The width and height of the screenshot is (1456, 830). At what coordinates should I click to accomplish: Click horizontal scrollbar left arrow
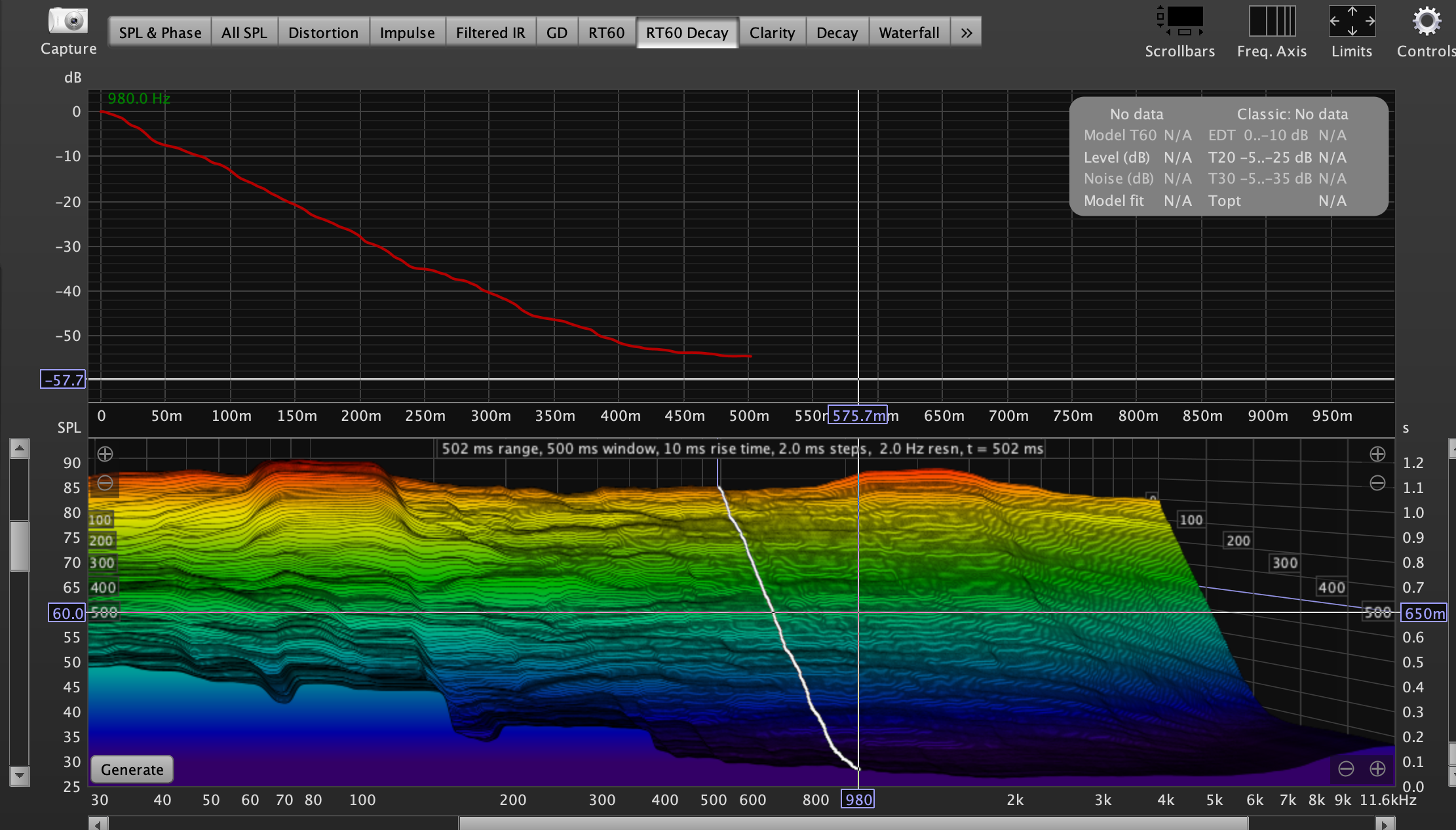(x=98, y=823)
